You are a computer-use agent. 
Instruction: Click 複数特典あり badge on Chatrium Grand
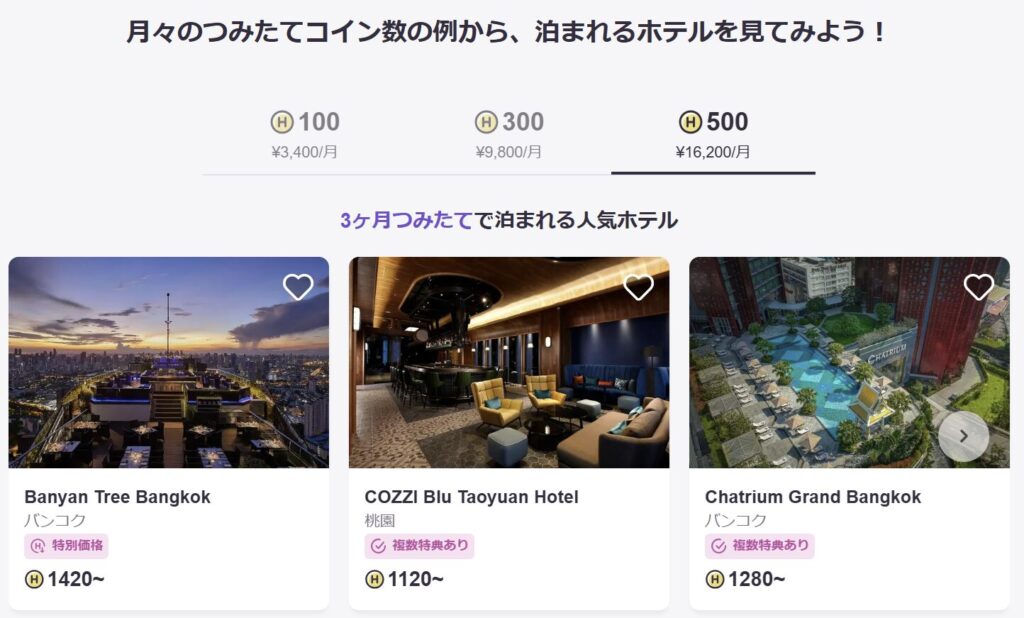[759, 546]
